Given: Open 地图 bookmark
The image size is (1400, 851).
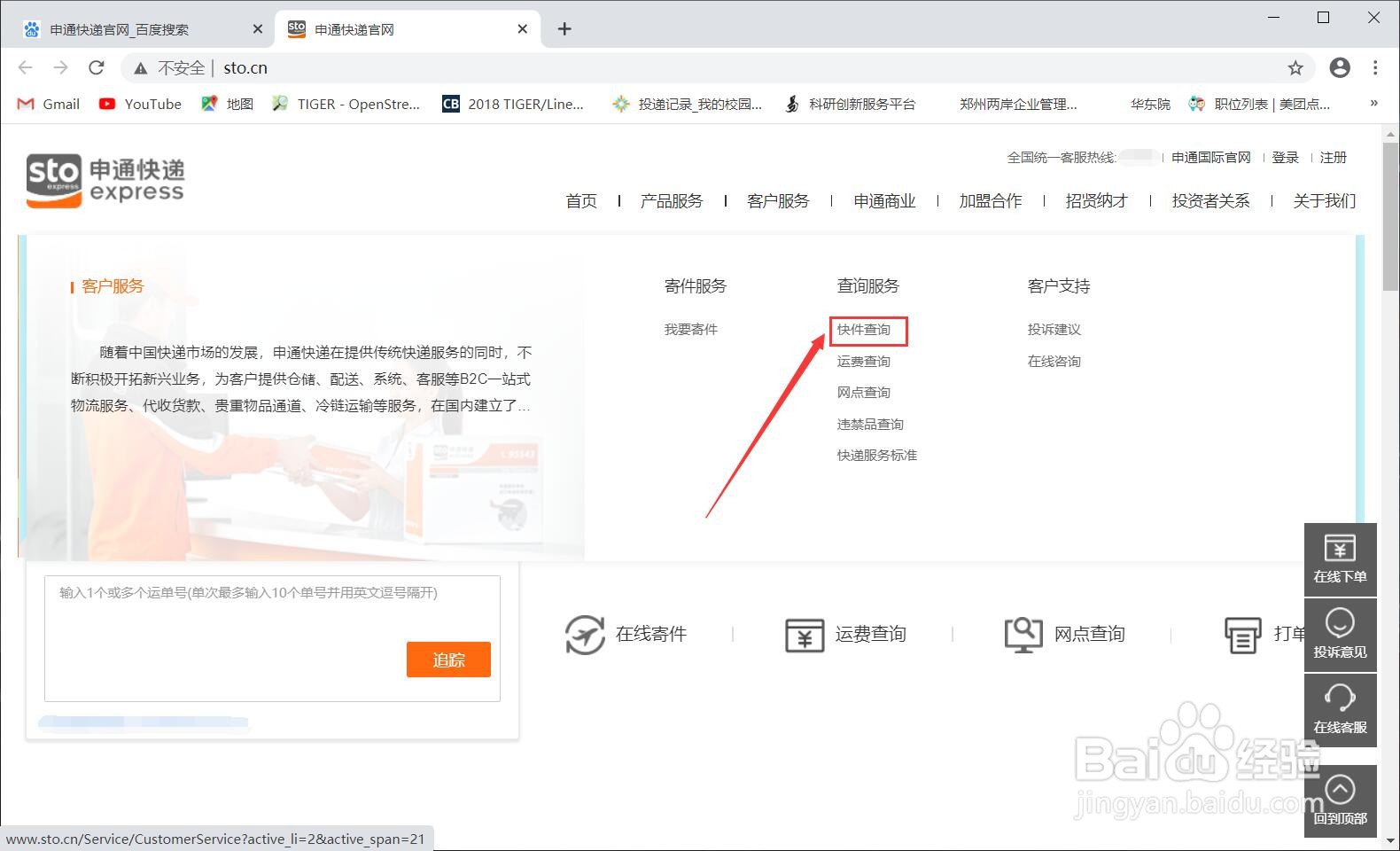Looking at the screenshot, I should tap(227, 104).
